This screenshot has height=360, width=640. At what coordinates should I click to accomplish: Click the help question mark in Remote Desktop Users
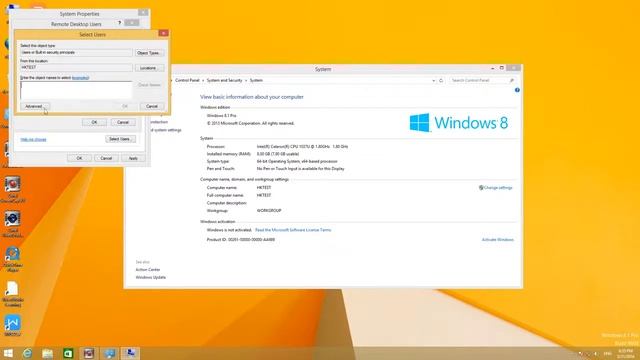pos(120,23)
